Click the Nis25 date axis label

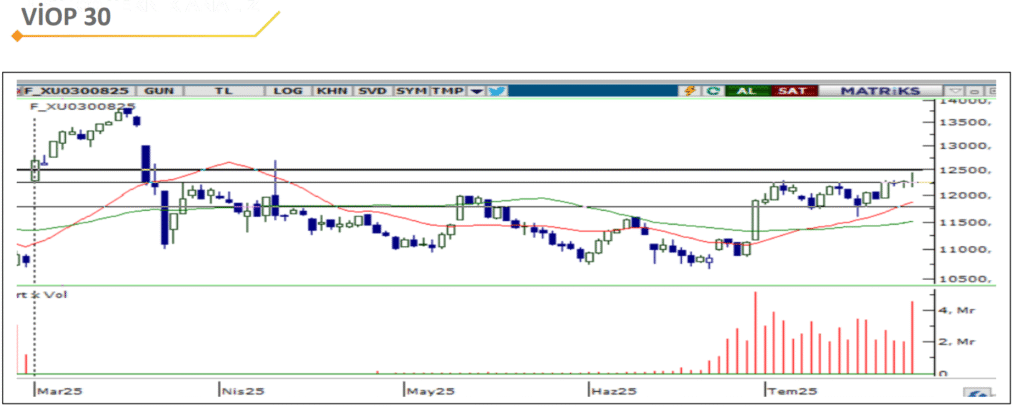click(243, 392)
